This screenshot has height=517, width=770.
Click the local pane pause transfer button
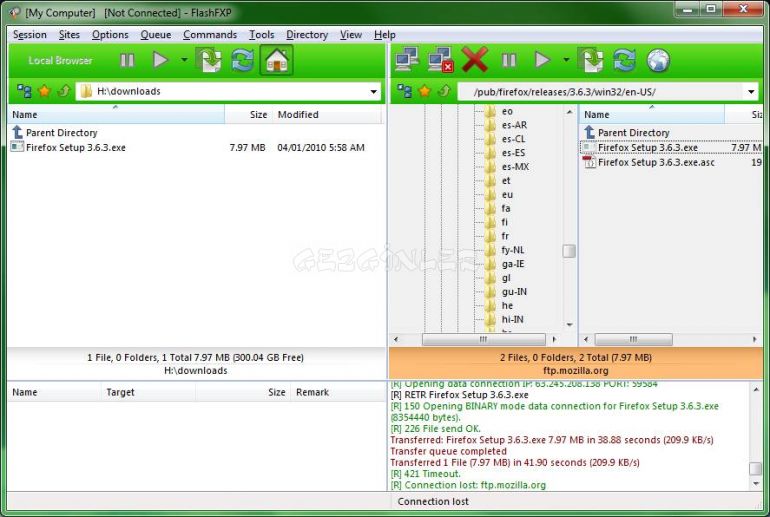click(127, 60)
